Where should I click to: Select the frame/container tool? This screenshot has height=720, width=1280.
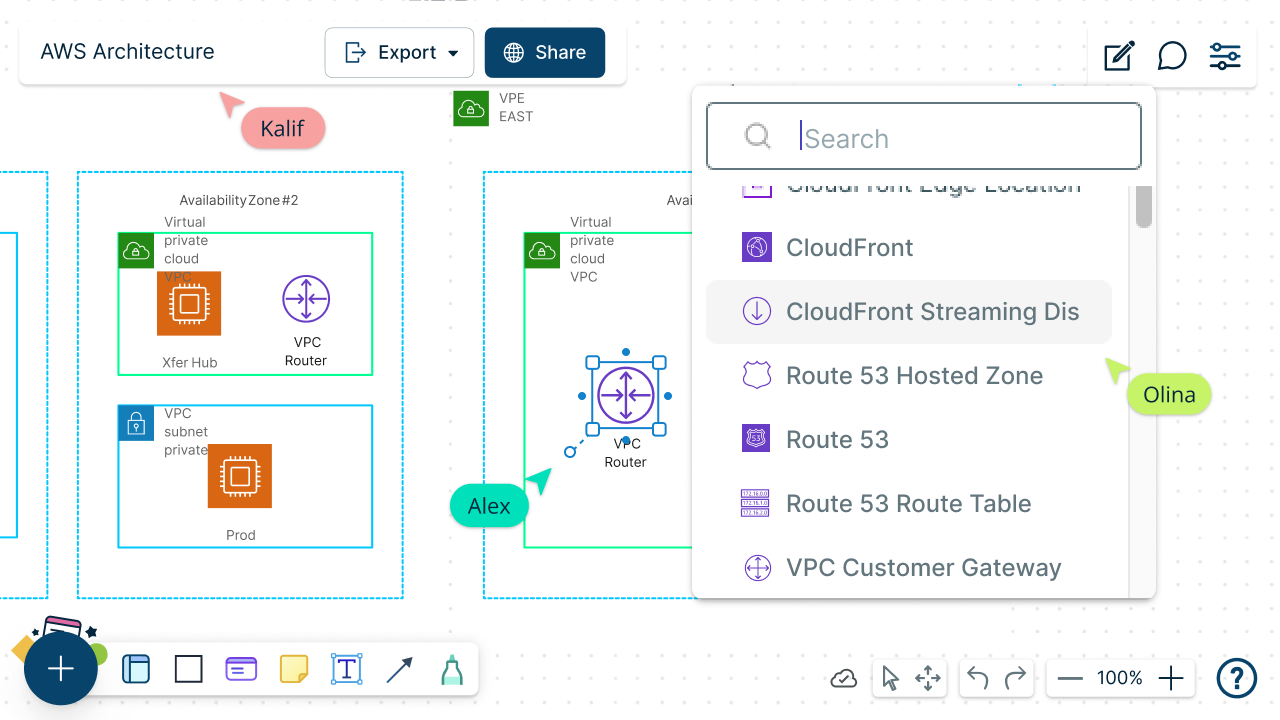click(x=135, y=669)
